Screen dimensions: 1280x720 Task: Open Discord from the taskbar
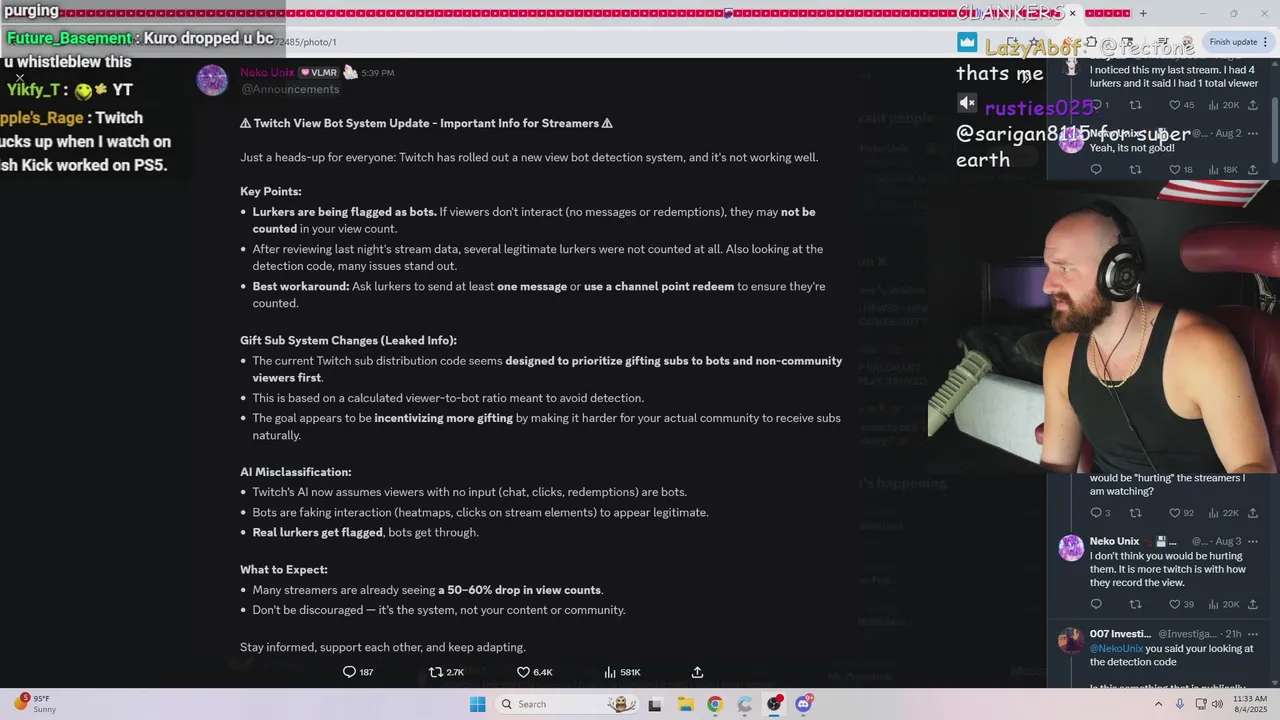(x=803, y=704)
